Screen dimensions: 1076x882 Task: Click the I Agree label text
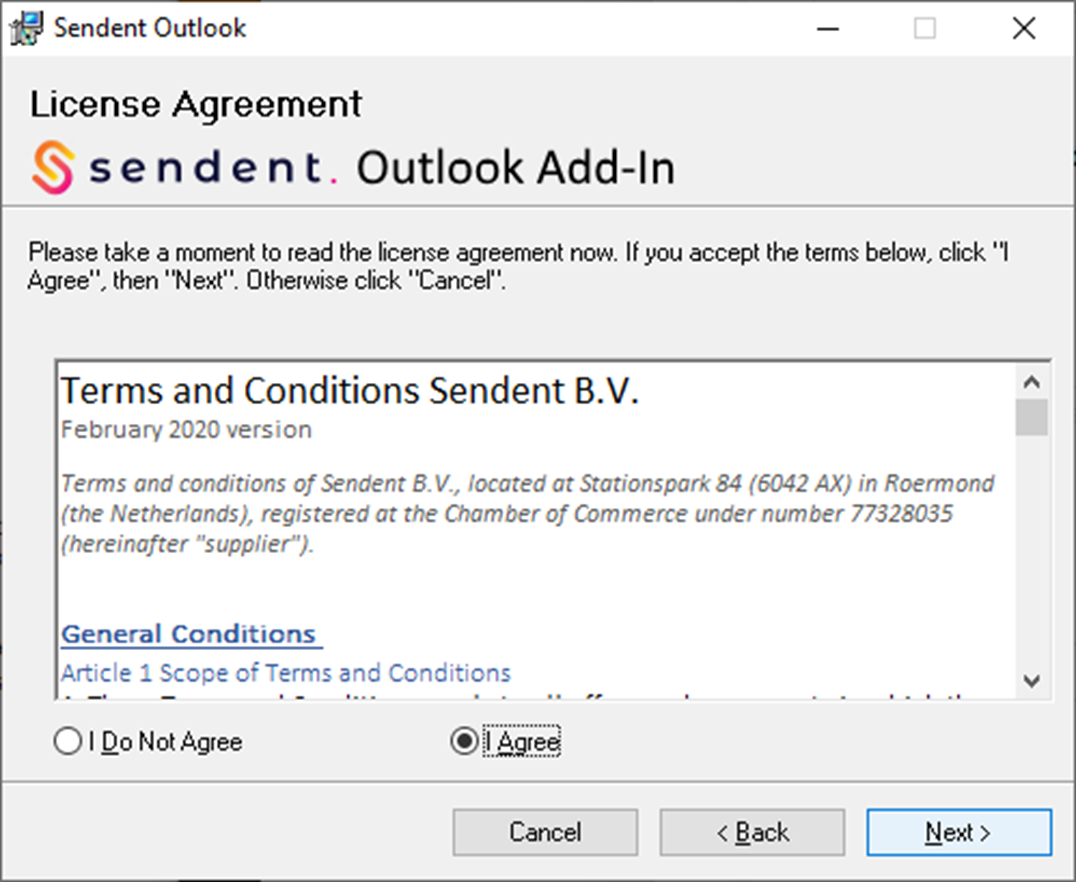point(522,741)
